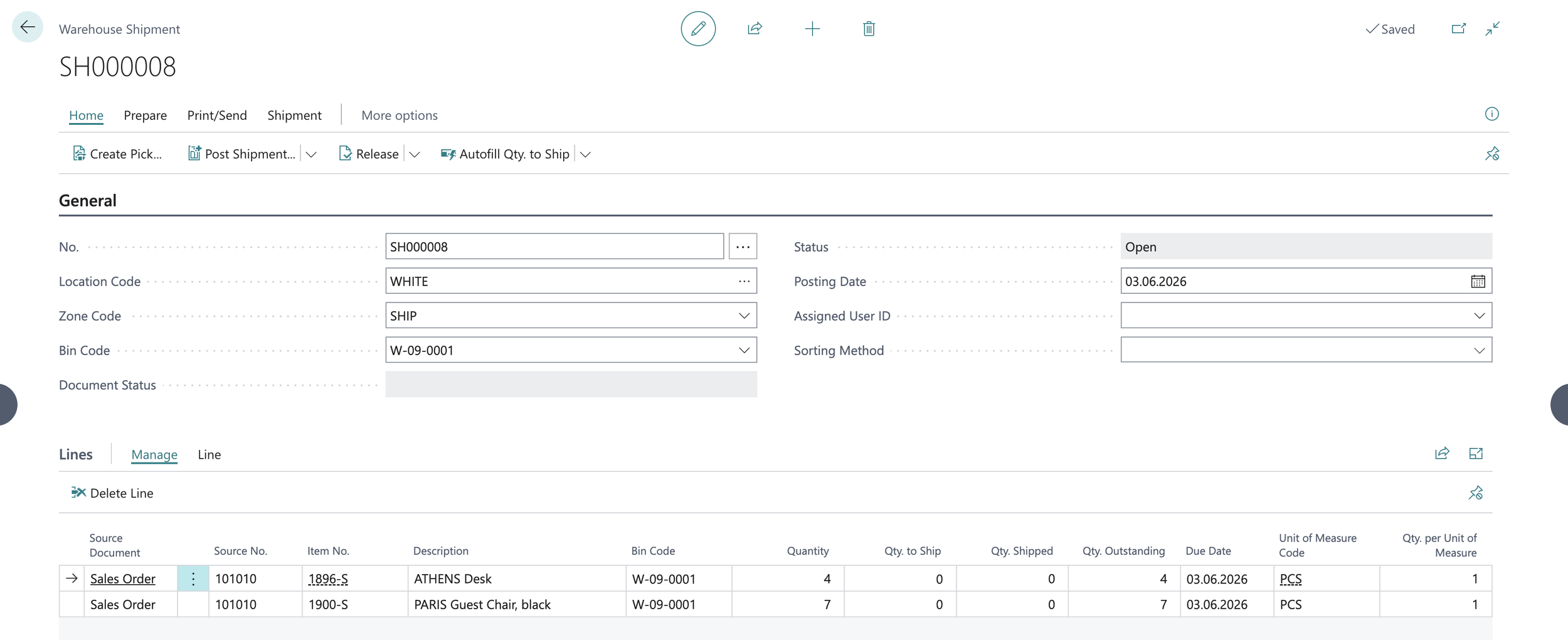Open the Shipment tab
The width and height of the screenshot is (1568, 640).
[294, 115]
